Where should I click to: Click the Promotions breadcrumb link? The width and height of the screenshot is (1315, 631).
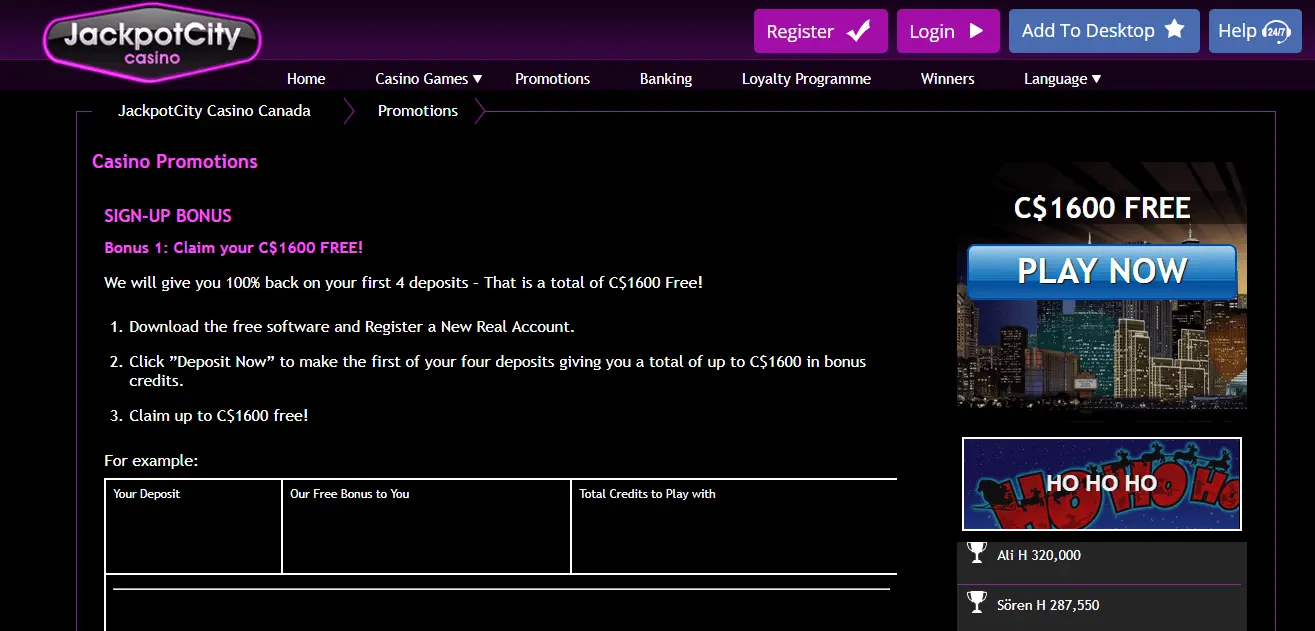tap(418, 111)
